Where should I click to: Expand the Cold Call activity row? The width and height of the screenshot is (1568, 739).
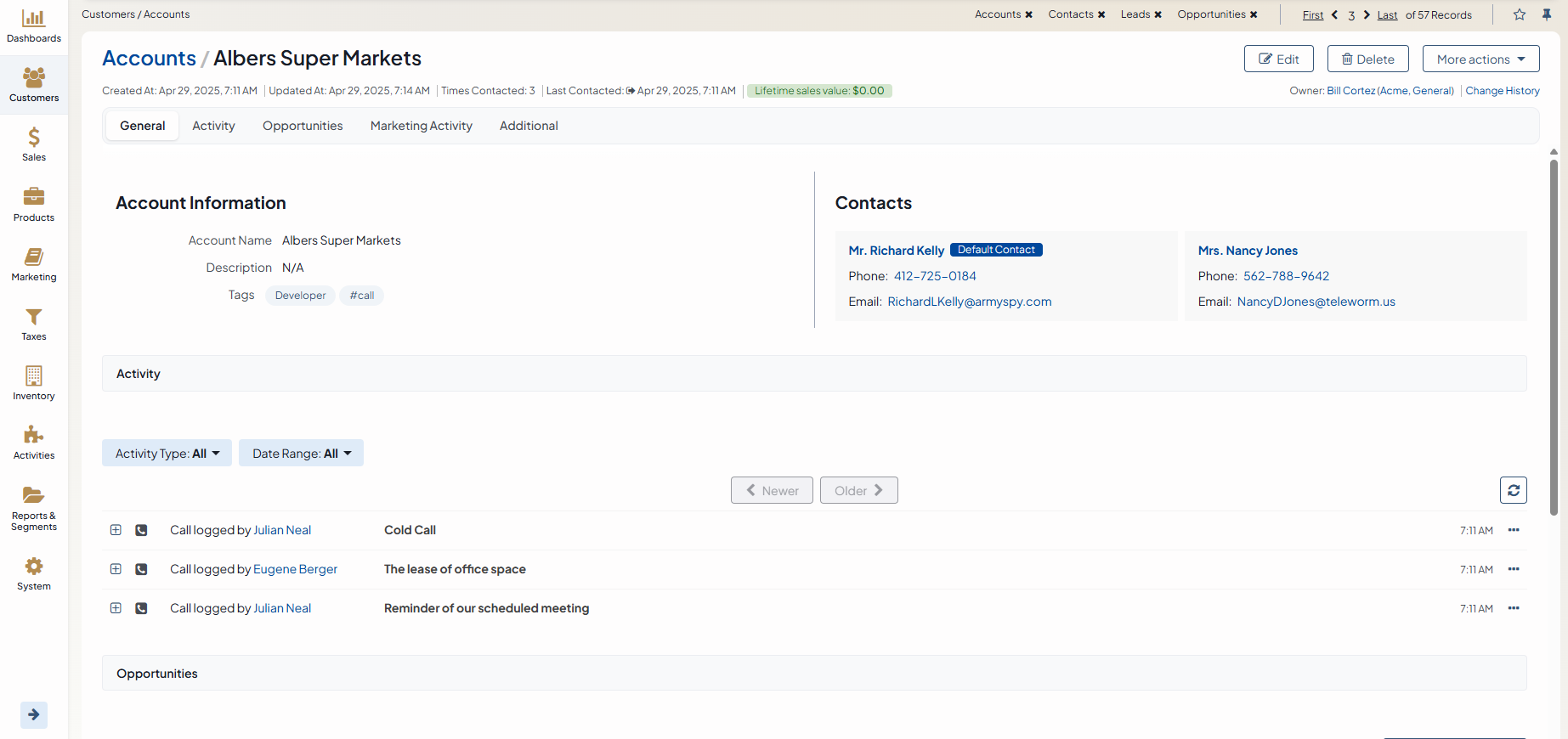point(116,530)
